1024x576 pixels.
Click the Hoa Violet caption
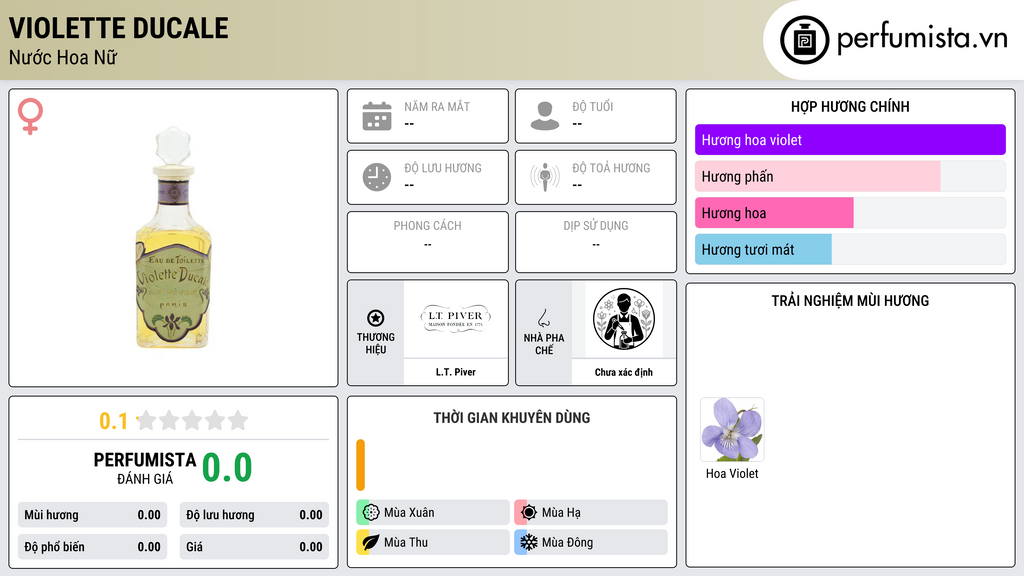tap(732, 473)
